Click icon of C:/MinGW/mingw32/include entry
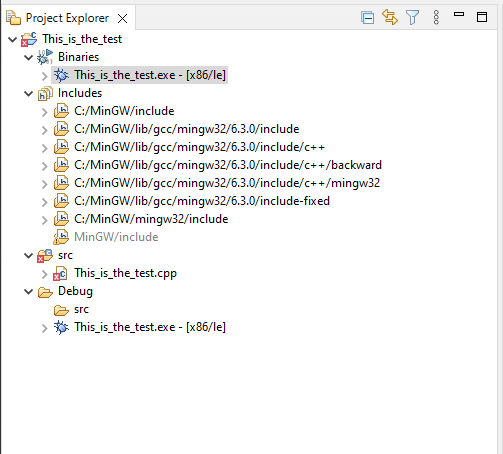The image size is (503, 454). tap(61, 219)
